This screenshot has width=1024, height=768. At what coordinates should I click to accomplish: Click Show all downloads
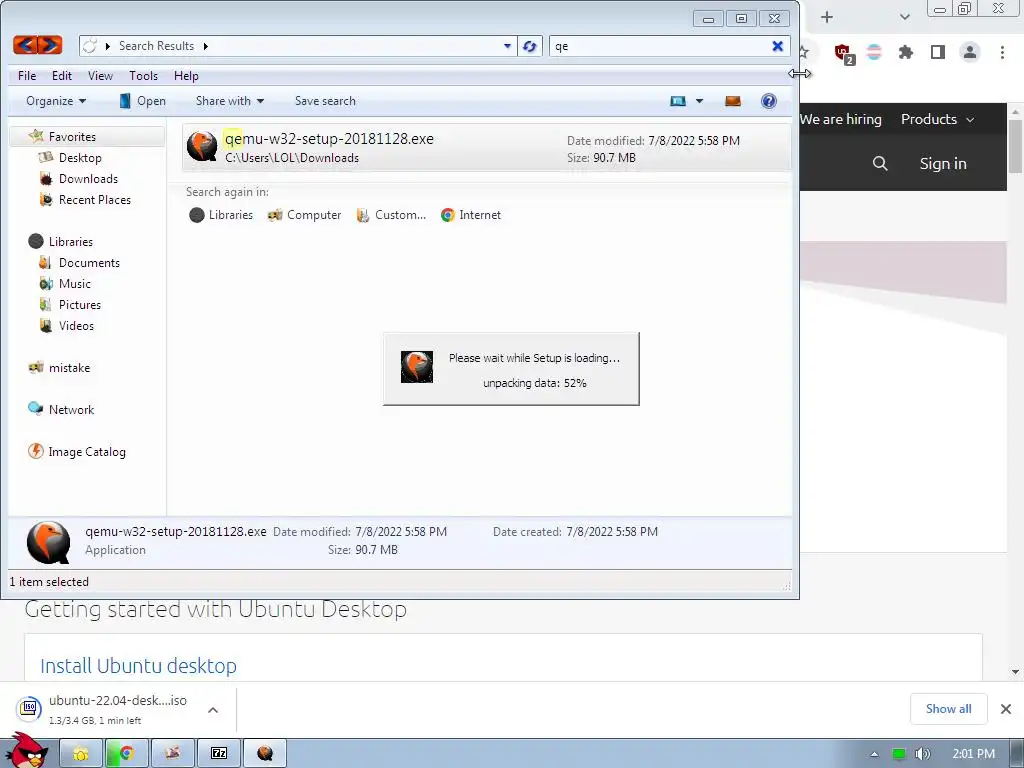(x=948, y=709)
